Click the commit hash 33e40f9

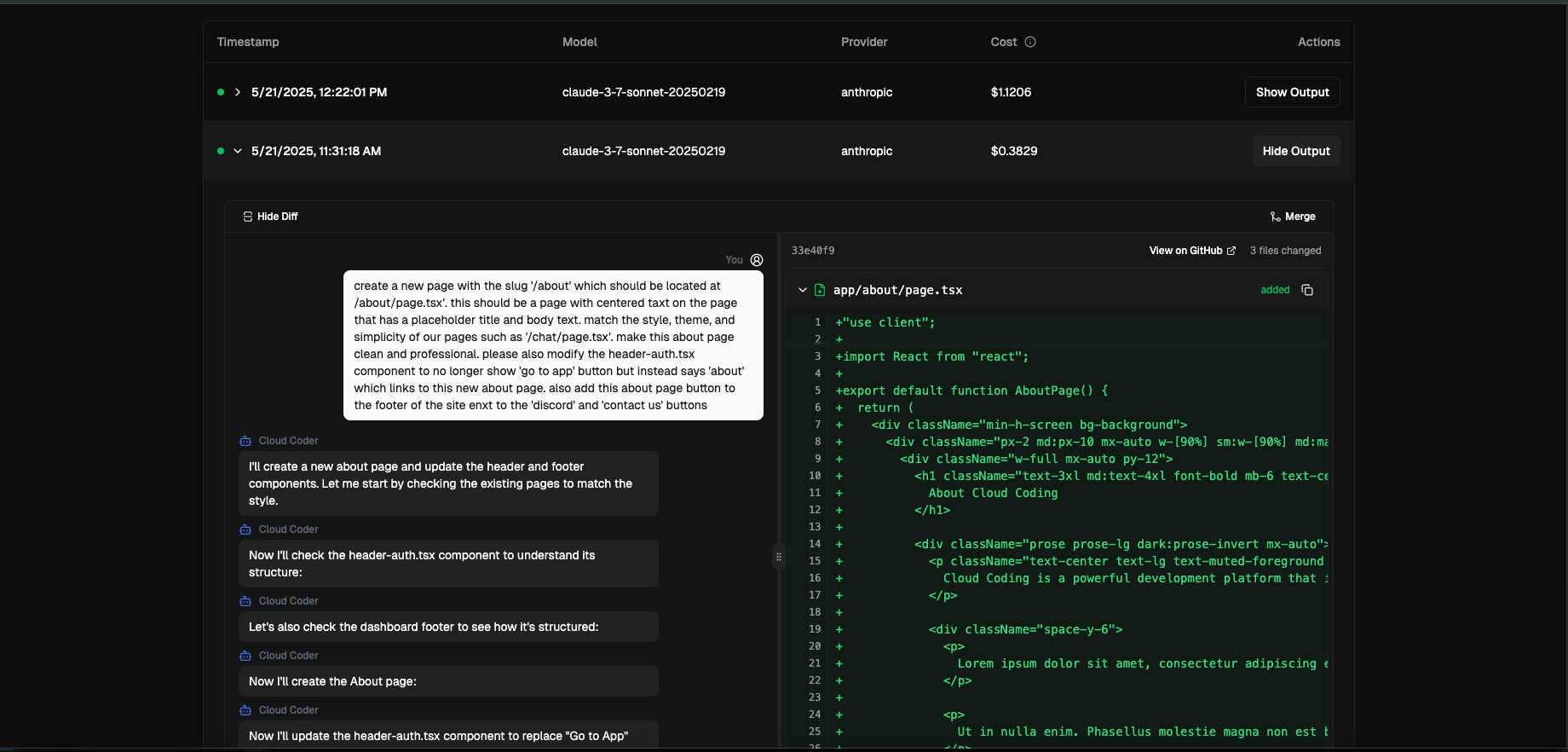pos(813,251)
